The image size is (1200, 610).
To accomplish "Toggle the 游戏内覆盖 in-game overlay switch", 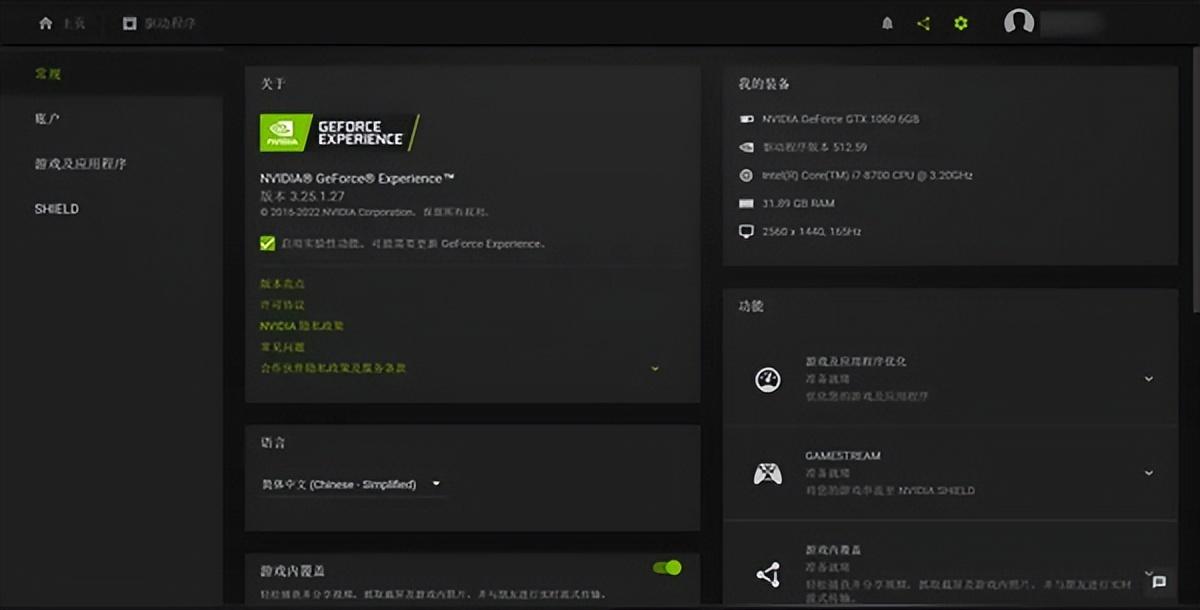I will click(667, 568).
